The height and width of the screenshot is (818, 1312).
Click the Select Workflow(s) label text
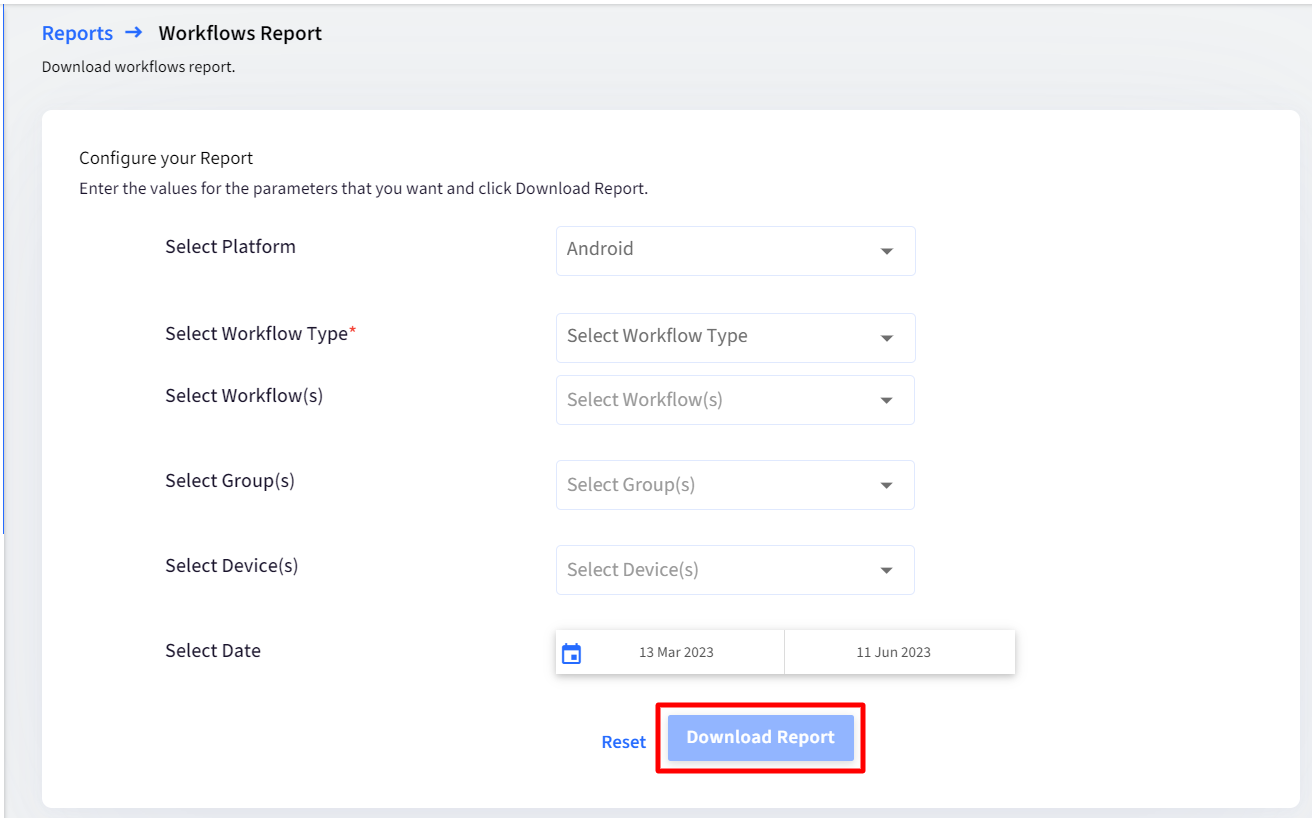(x=244, y=396)
